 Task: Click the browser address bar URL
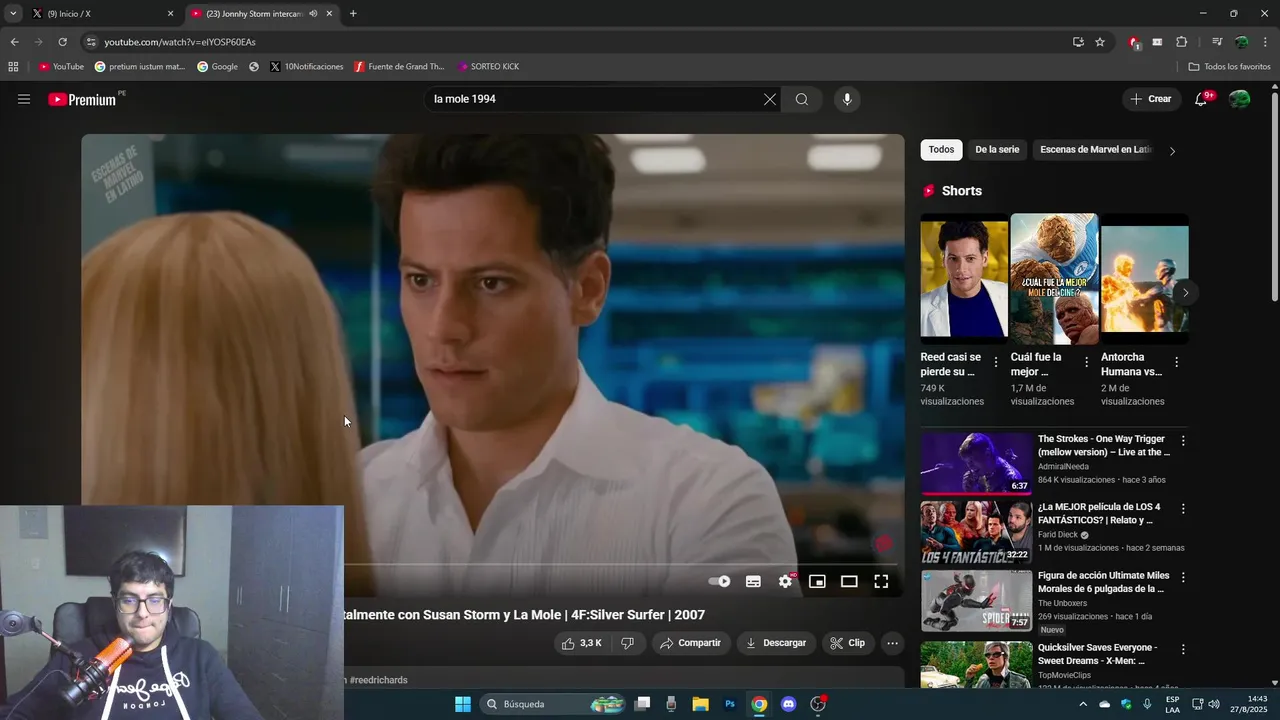[x=180, y=42]
